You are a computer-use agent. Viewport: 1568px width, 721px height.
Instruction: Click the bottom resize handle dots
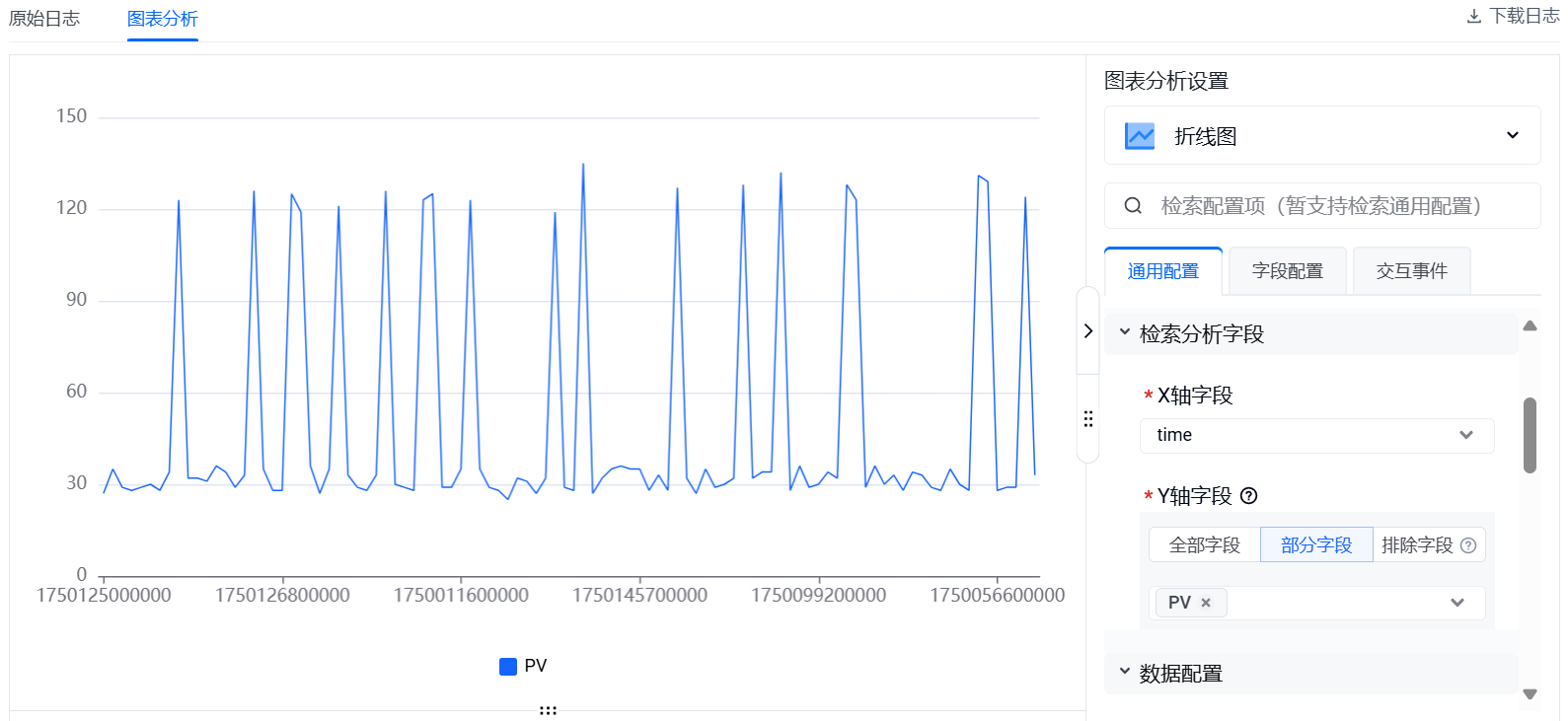(548, 710)
